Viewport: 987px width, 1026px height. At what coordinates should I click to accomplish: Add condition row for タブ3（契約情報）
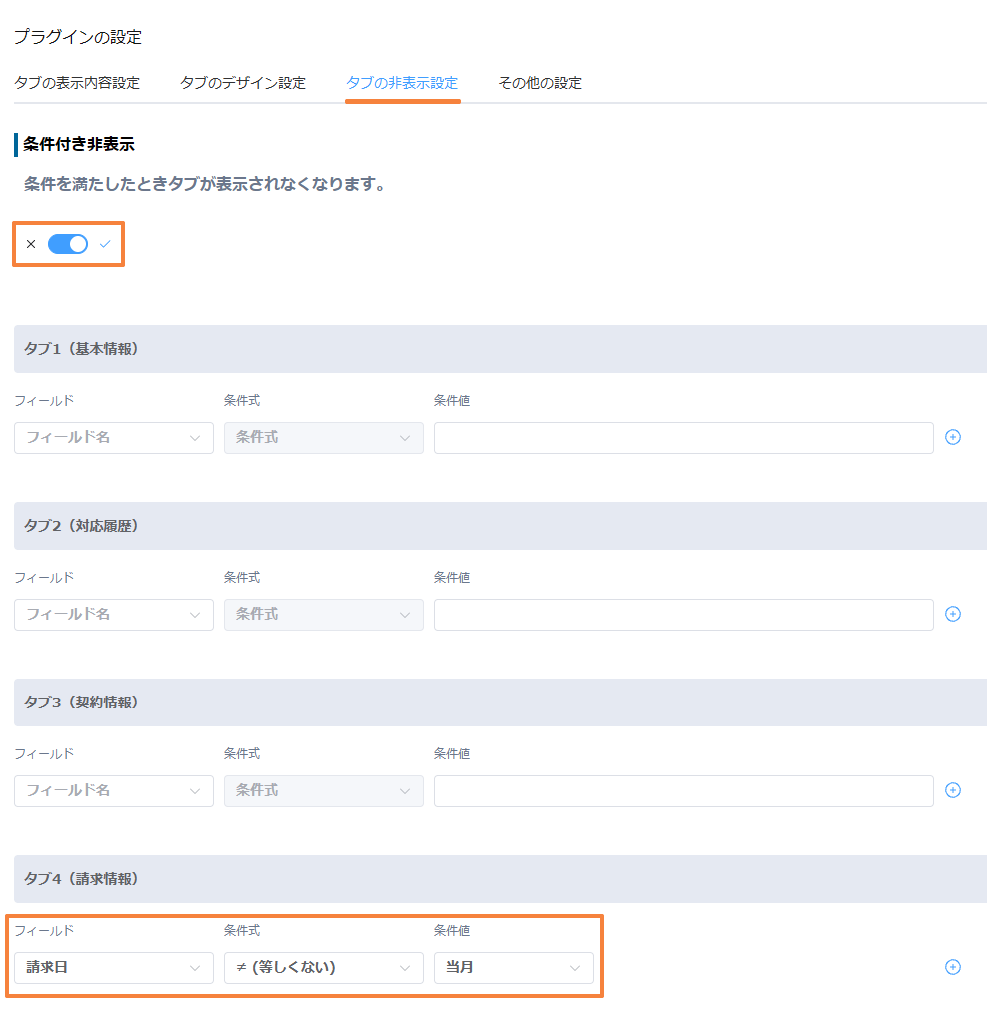pyautogui.click(x=953, y=790)
